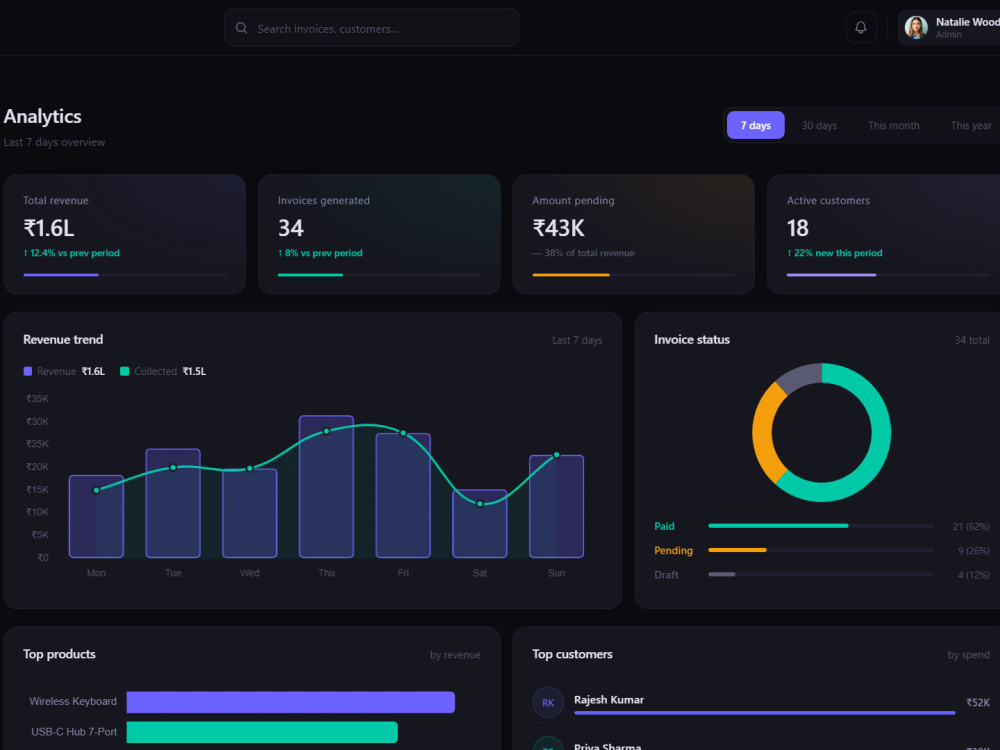Click the 'Last 7 days' chart label
Image resolution: width=1000 pixels, height=750 pixels.
pos(577,340)
